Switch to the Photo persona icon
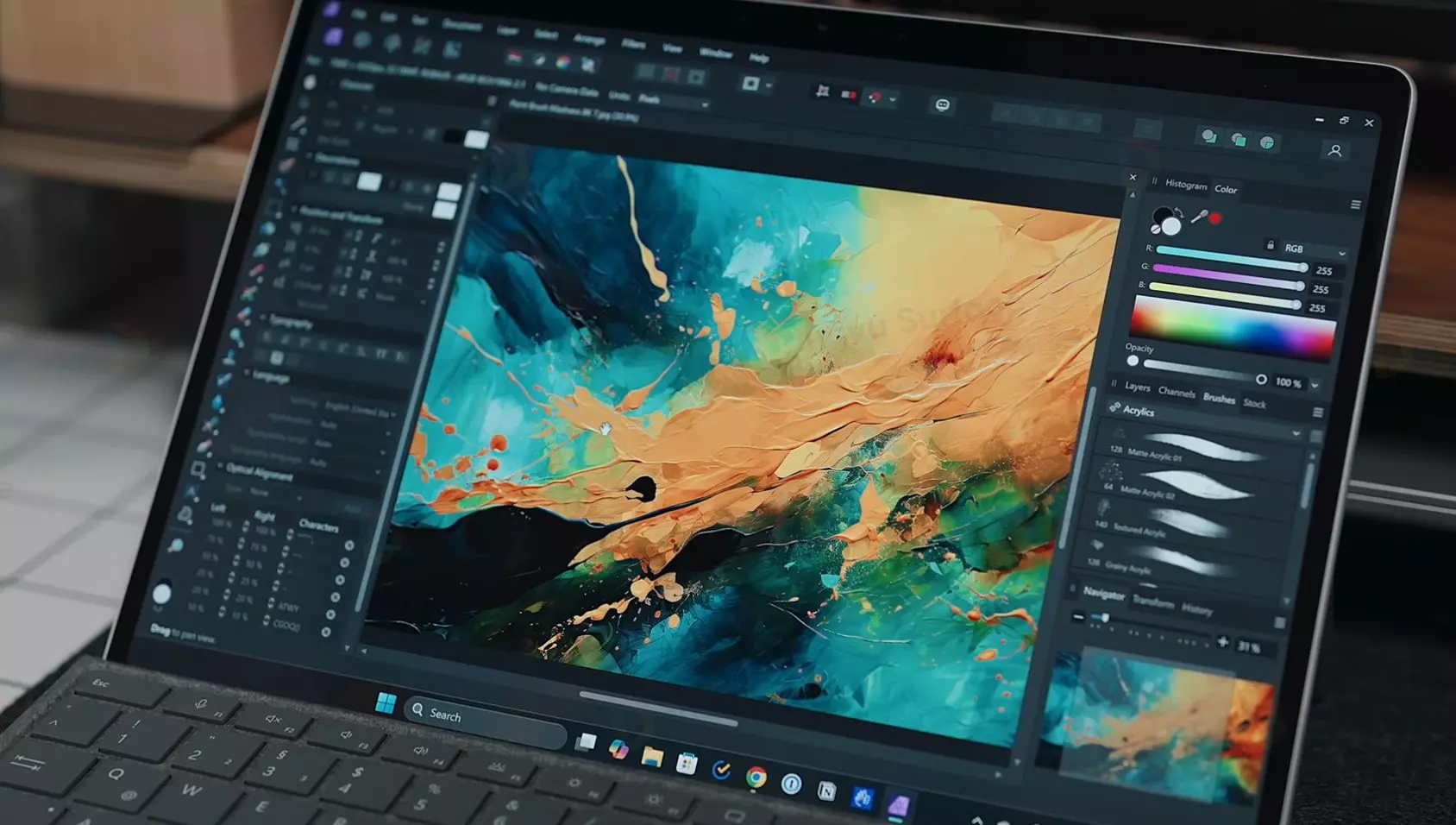Screen dimensions: 1456x825 333,36
